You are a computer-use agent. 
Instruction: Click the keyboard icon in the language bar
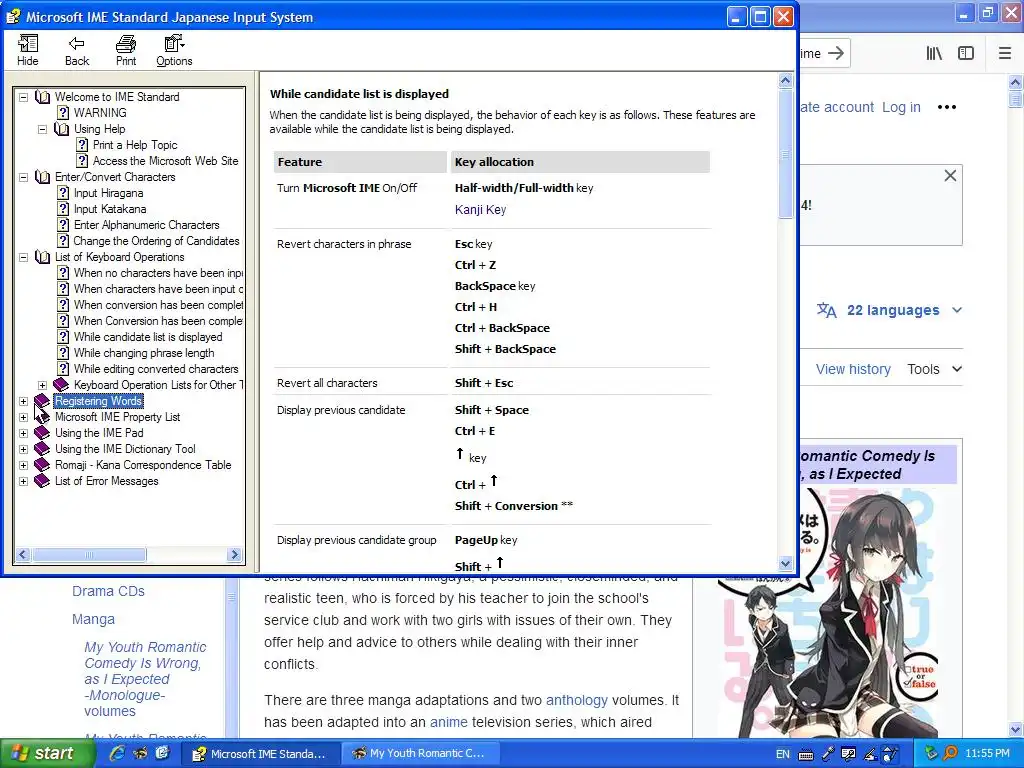[806, 755]
